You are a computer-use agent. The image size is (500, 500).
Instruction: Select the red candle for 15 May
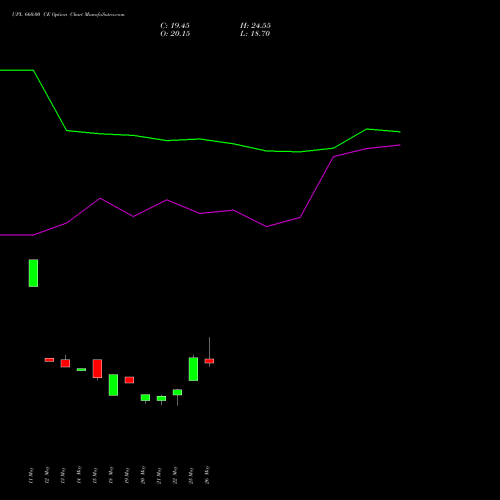pos(97,369)
